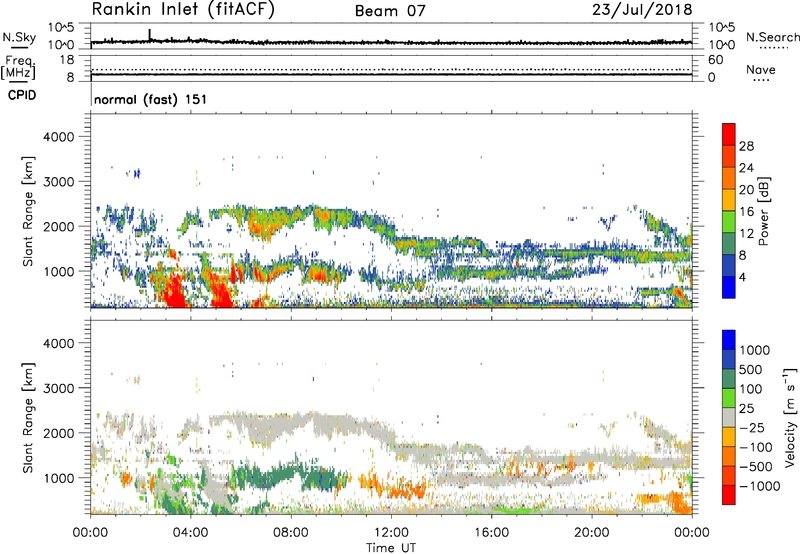Click the '08:00' time tick label
Viewport: 800px width, 554px height.
(291, 533)
